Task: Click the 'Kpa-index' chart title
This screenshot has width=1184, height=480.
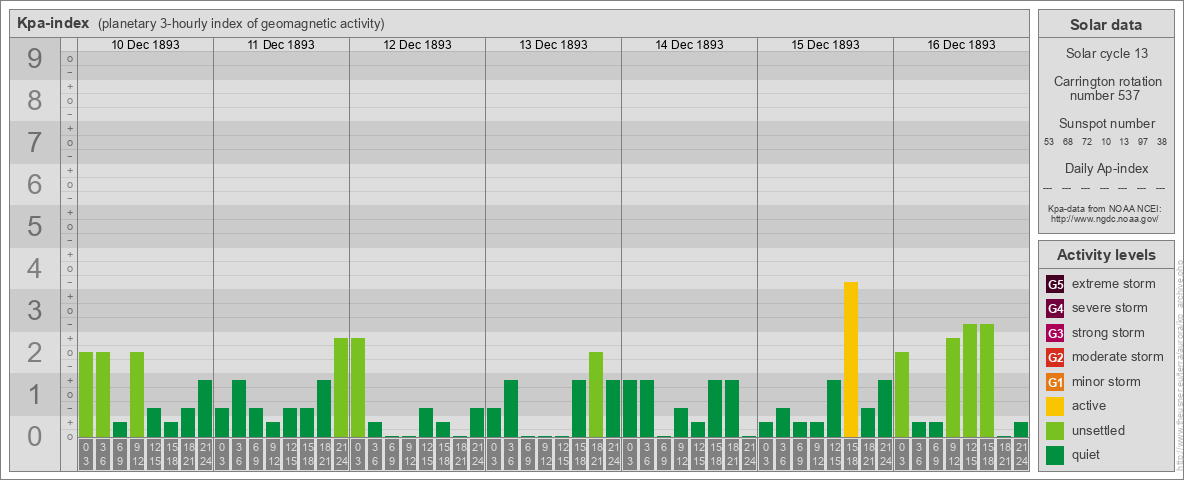Action: click(x=52, y=23)
